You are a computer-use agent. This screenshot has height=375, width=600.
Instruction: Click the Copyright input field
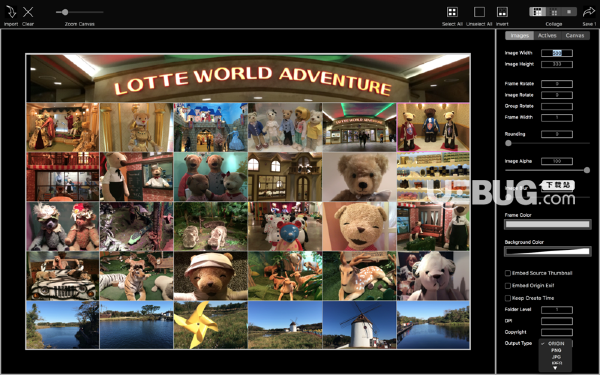557,333
